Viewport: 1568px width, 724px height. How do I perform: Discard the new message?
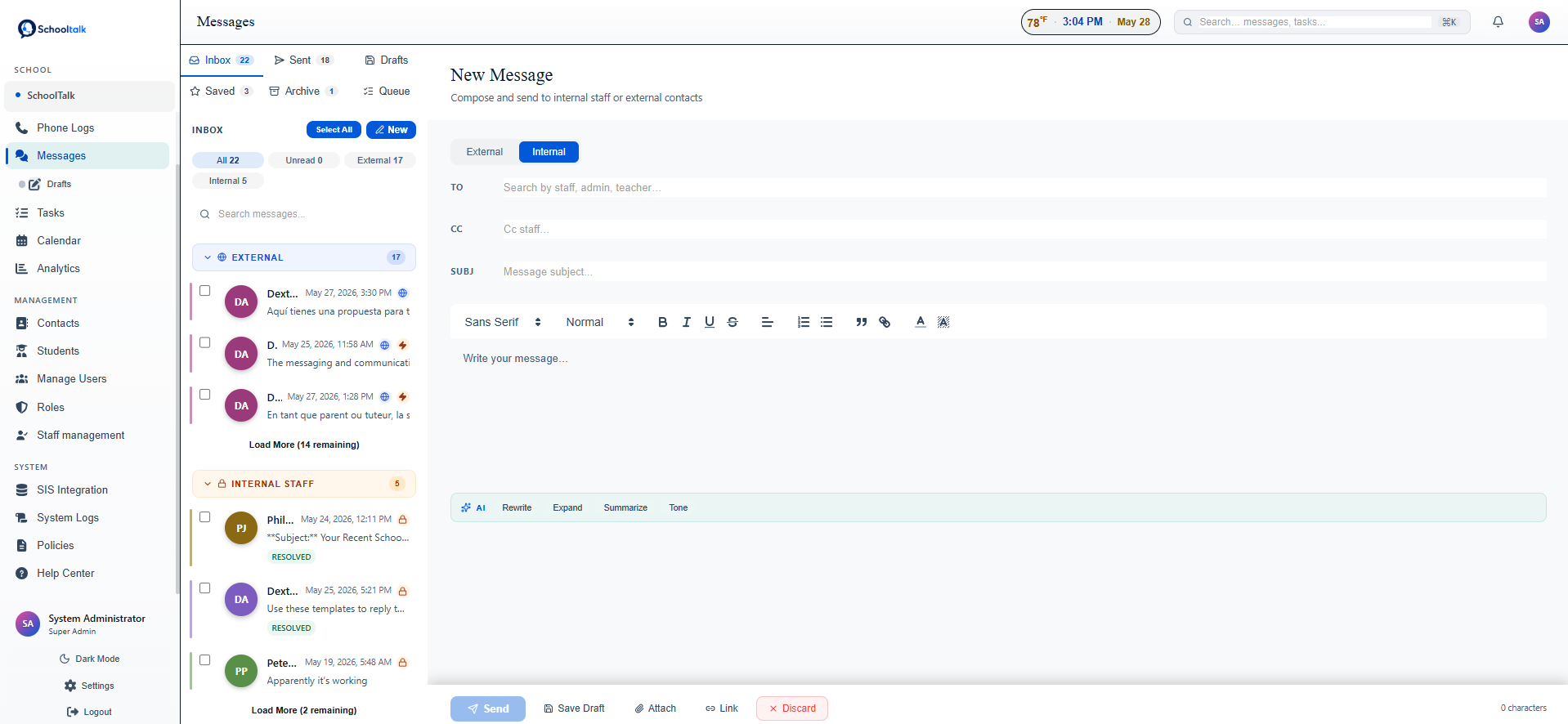click(792, 708)
